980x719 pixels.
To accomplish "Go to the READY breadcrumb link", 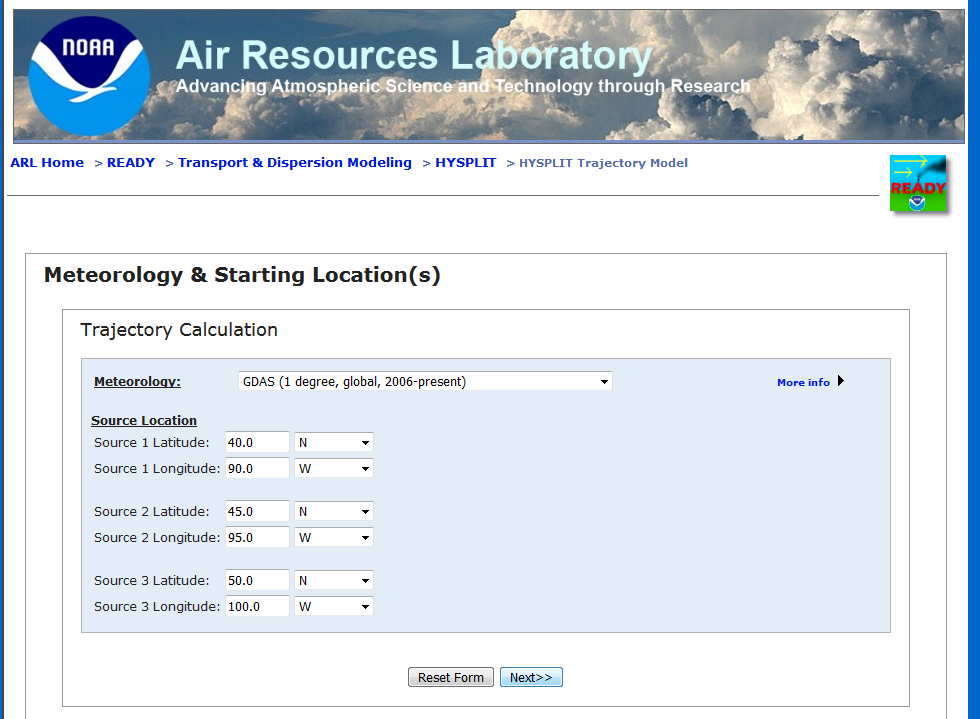I will pyautogui.click(x=131, y=163).
